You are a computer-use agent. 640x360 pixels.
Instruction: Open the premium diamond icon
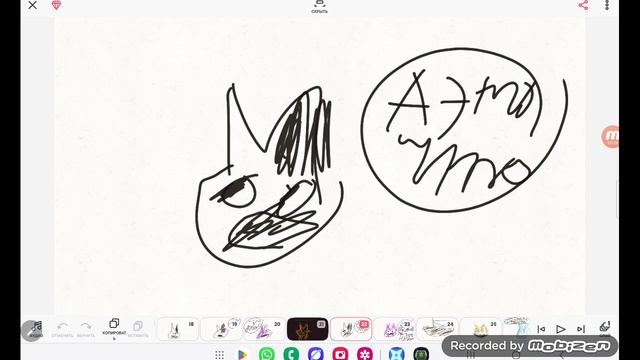56,5
